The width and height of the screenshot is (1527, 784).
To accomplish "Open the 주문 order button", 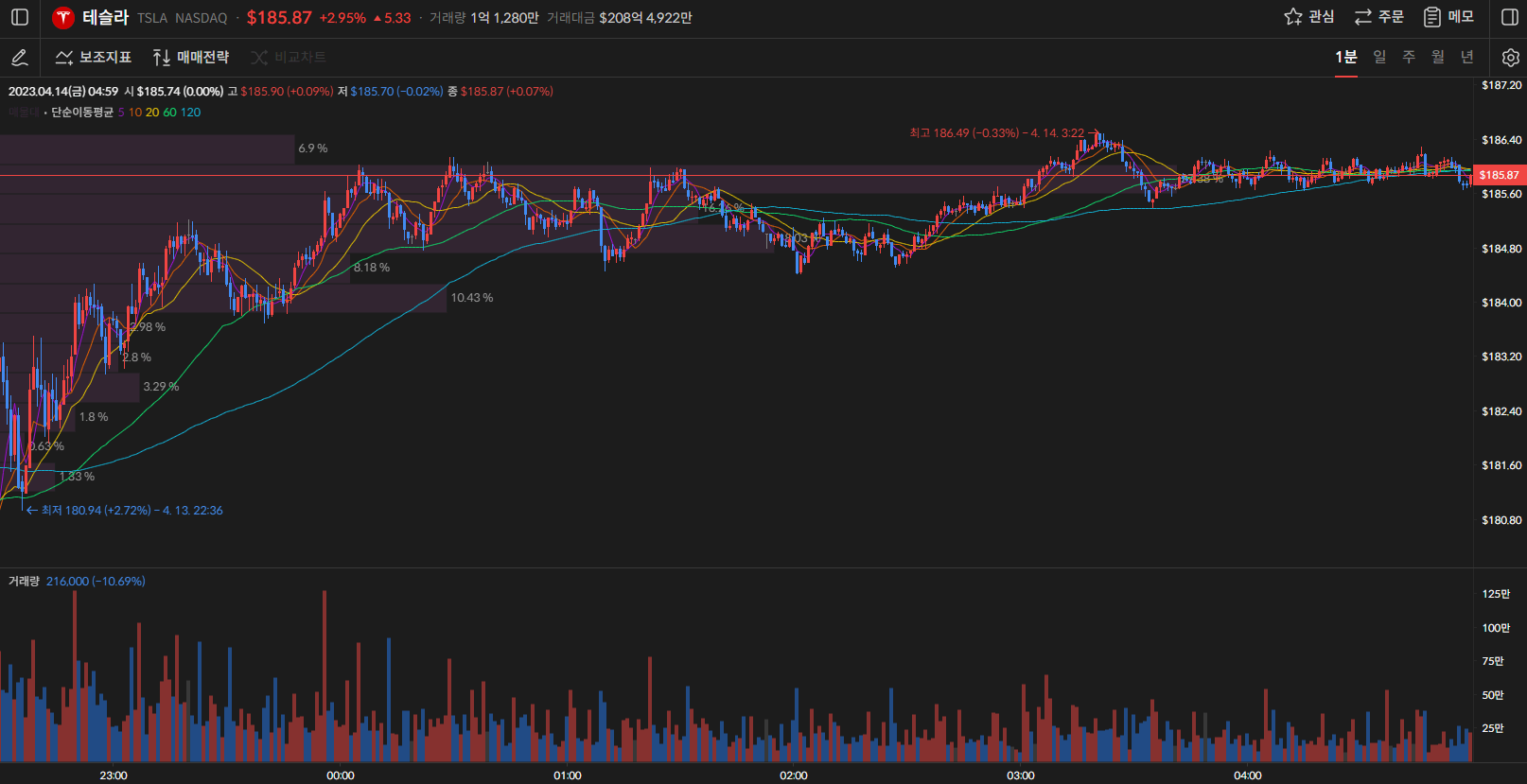I will point(1378,17).
